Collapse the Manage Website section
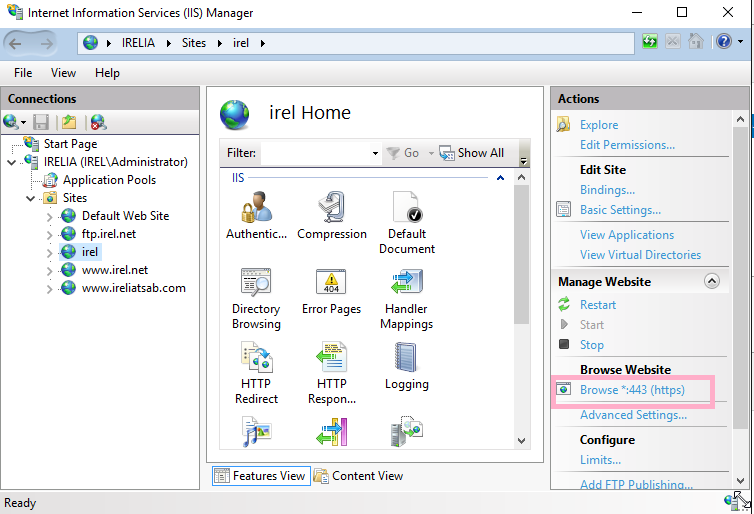The width and height of the screenshot is (754, 514). coord(712,281)
